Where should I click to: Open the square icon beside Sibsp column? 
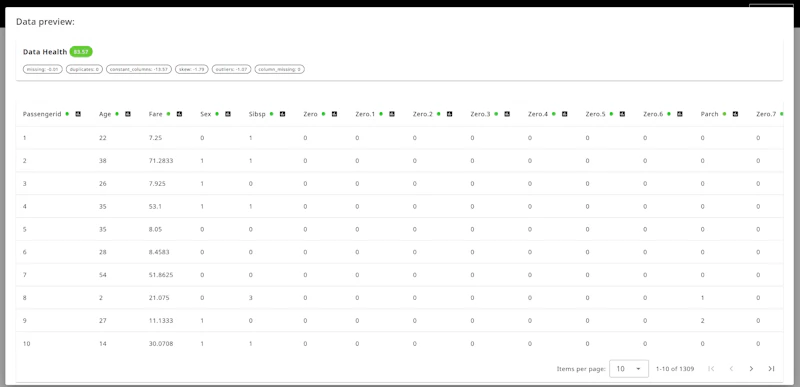282,114
